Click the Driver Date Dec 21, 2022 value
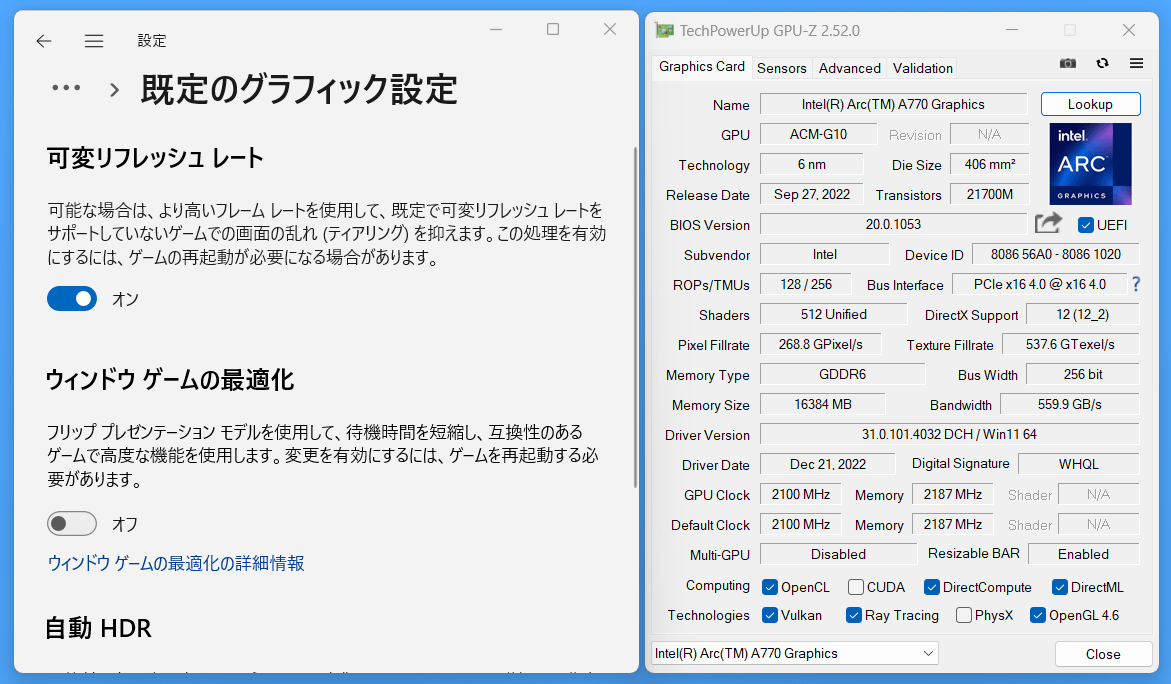 [x=827, y=464]
